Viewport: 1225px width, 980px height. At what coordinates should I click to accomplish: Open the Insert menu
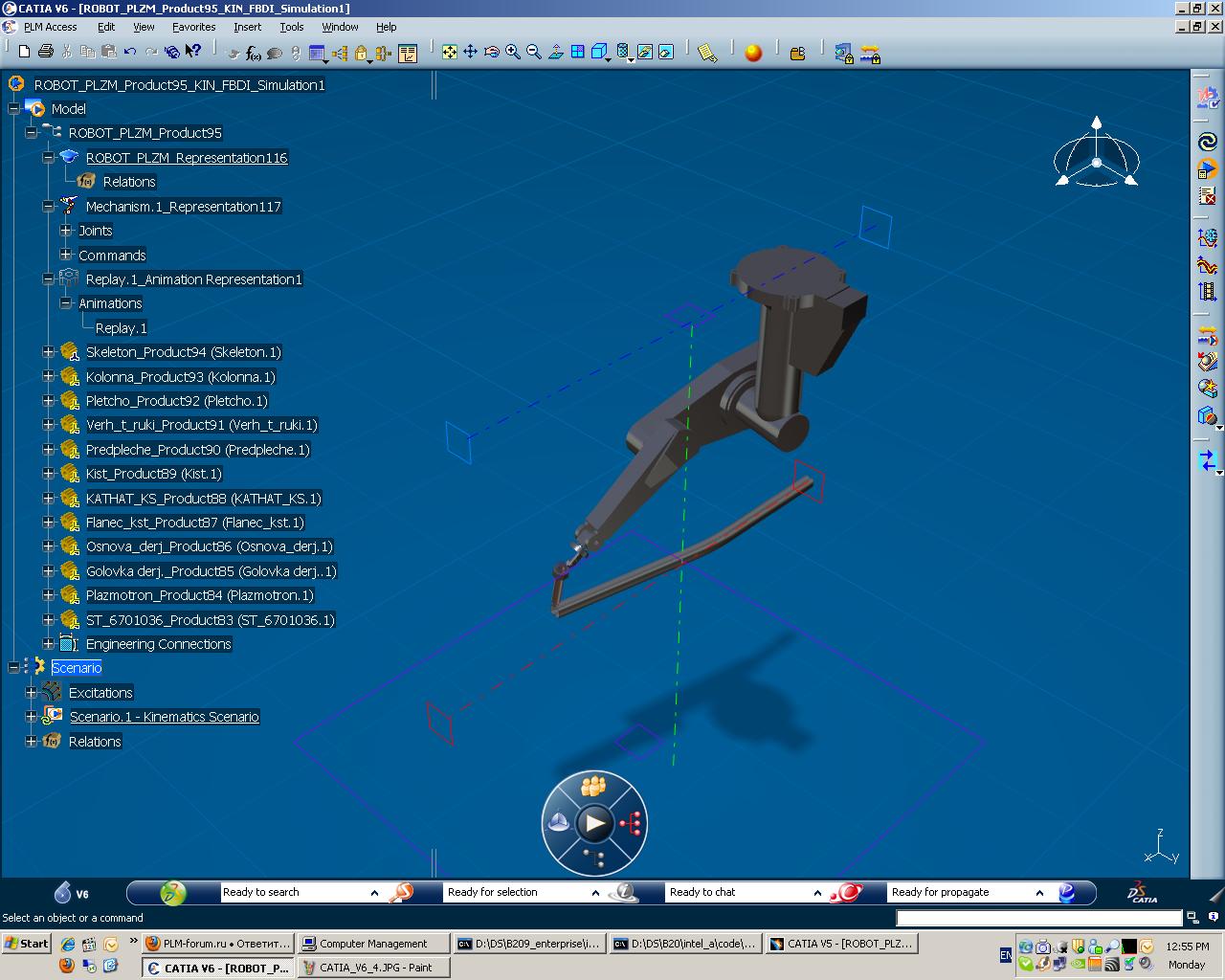[247, 27]
